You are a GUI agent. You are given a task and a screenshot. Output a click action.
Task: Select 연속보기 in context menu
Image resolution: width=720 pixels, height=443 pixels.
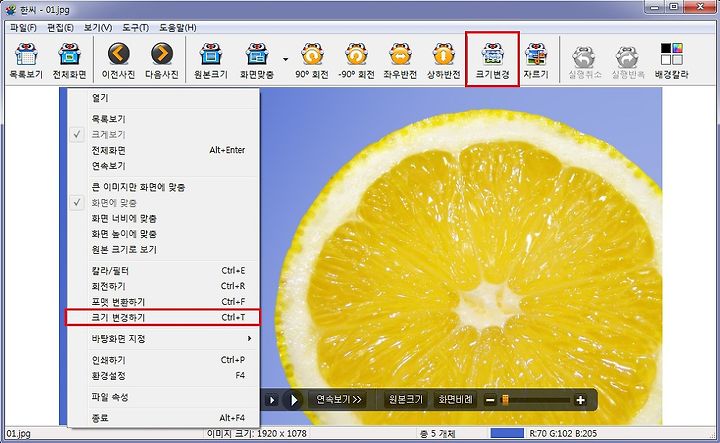[x=163, y=166]
